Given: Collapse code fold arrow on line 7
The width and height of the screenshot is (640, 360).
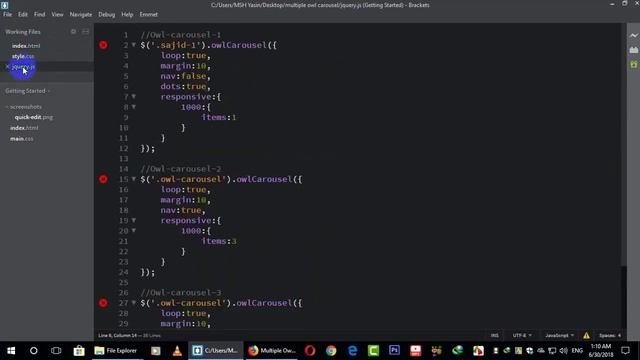Looking at the screenshot, I should [x=133, y=97].
